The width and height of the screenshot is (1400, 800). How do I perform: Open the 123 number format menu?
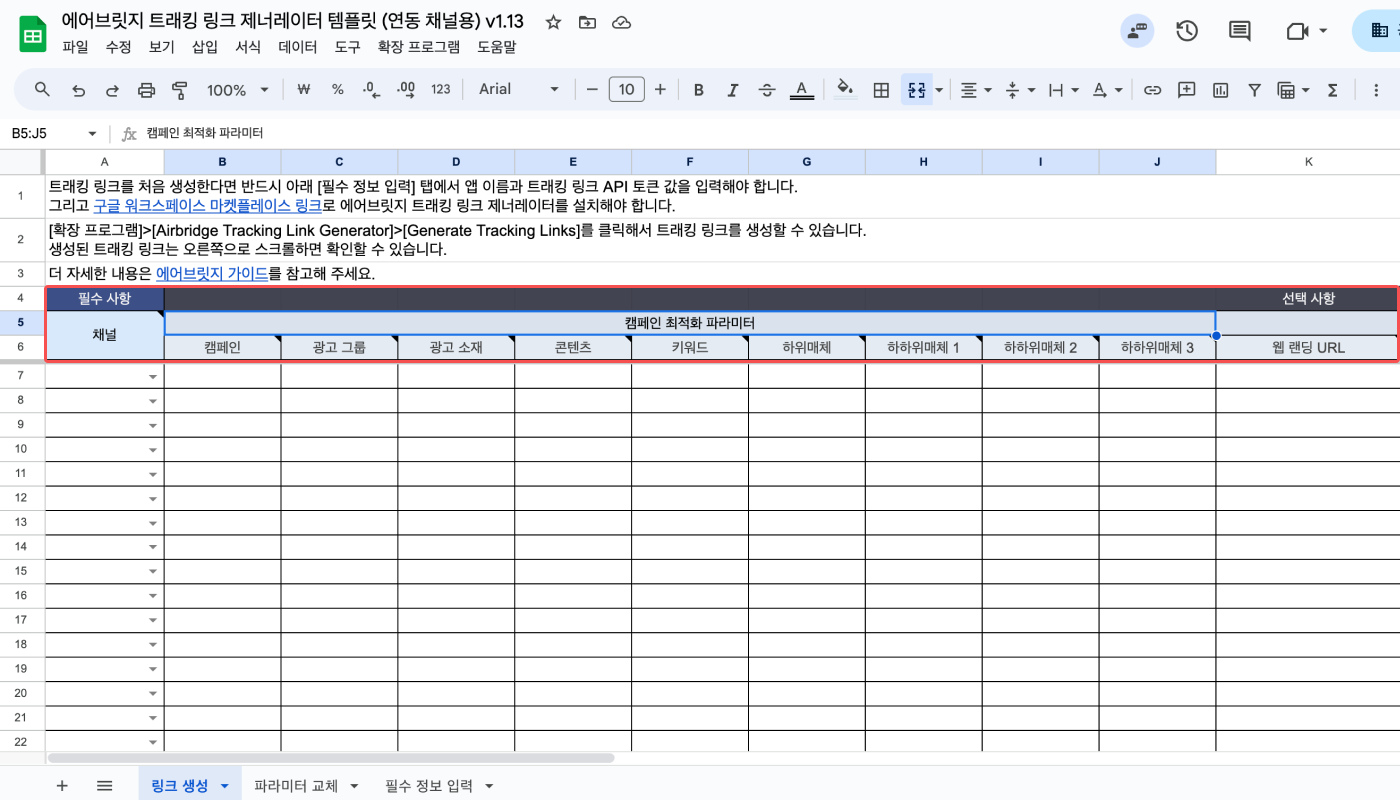(x=441, y=90)
